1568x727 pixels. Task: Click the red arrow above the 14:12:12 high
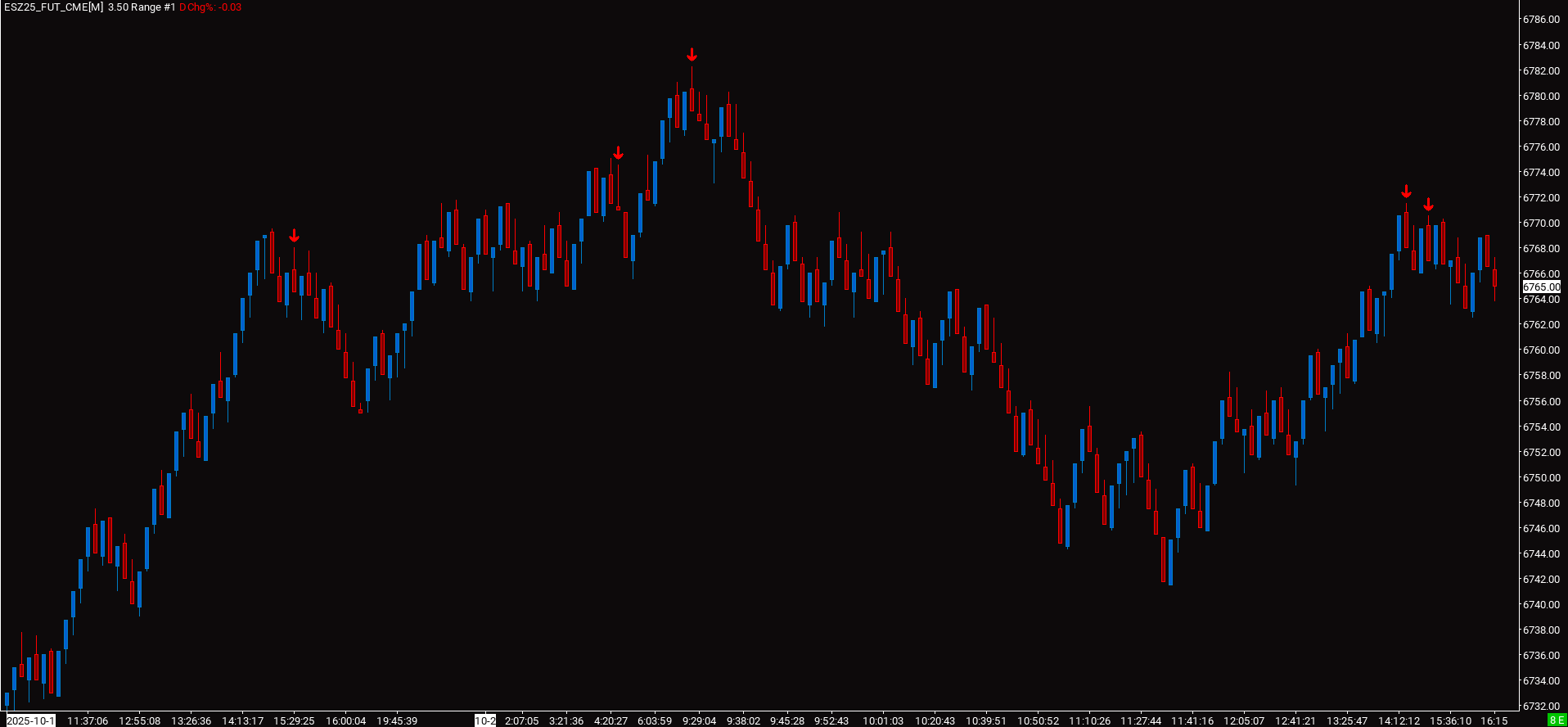1406,192
